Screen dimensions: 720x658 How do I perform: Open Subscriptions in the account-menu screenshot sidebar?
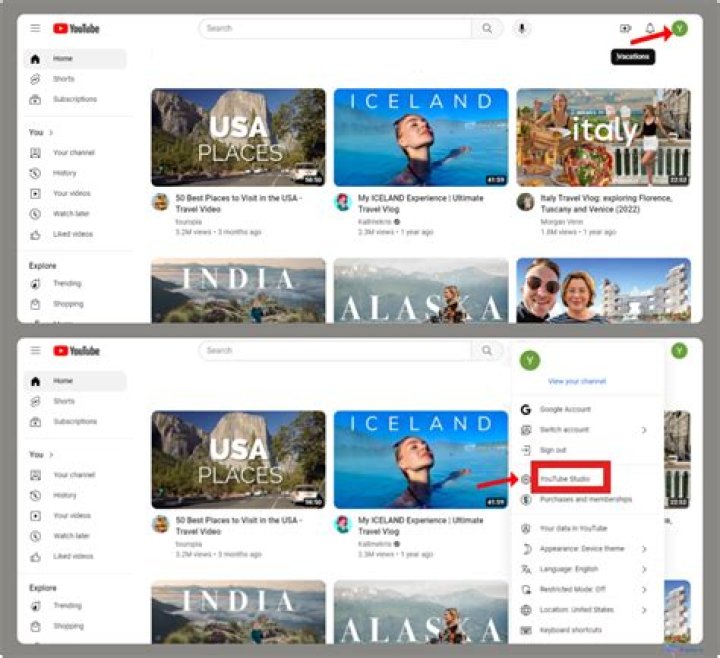click(75, 422)
